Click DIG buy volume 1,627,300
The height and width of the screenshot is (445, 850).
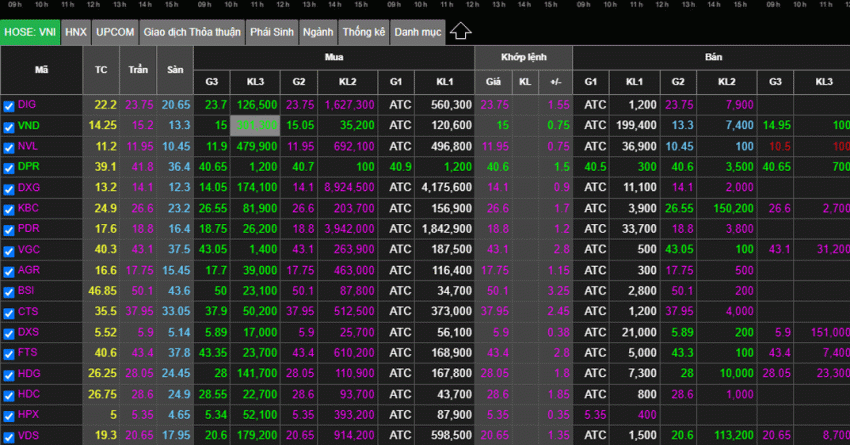pyautogui.click(x=350, y=105)
